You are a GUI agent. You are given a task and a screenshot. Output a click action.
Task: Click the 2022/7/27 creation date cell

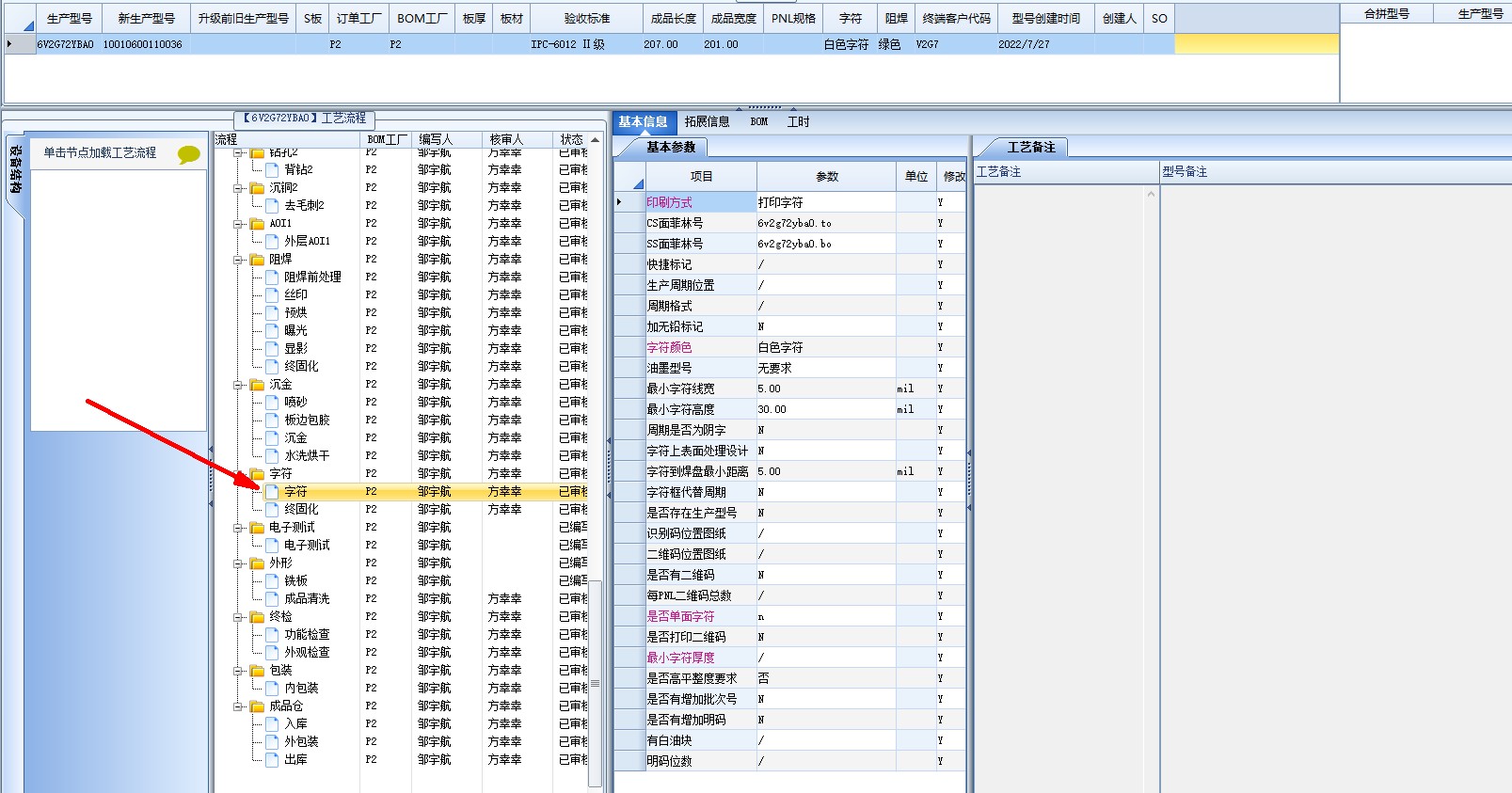(x=1045, y=44)
